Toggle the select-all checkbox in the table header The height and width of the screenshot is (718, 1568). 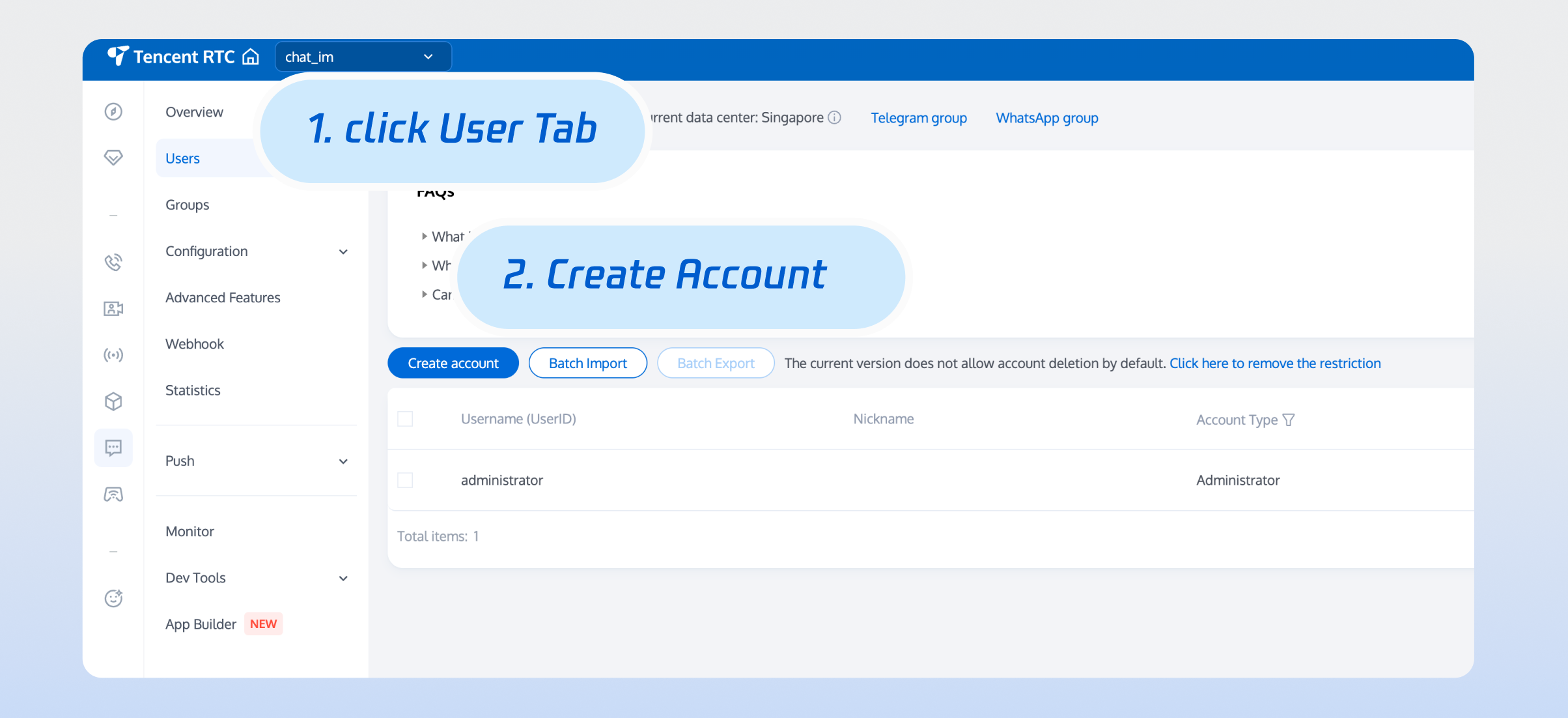click(405, 419)
